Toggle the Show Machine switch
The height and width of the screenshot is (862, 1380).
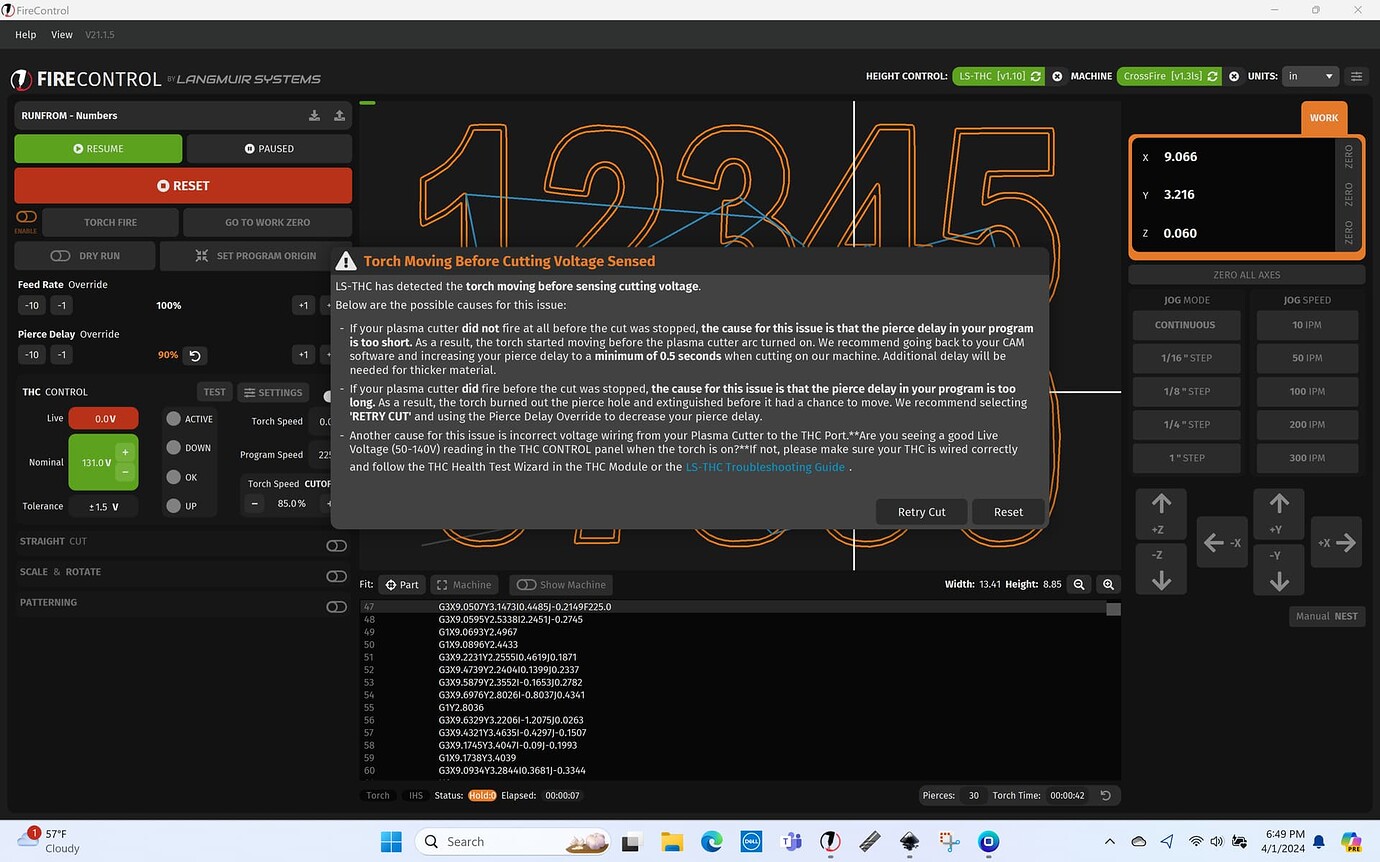525,585
